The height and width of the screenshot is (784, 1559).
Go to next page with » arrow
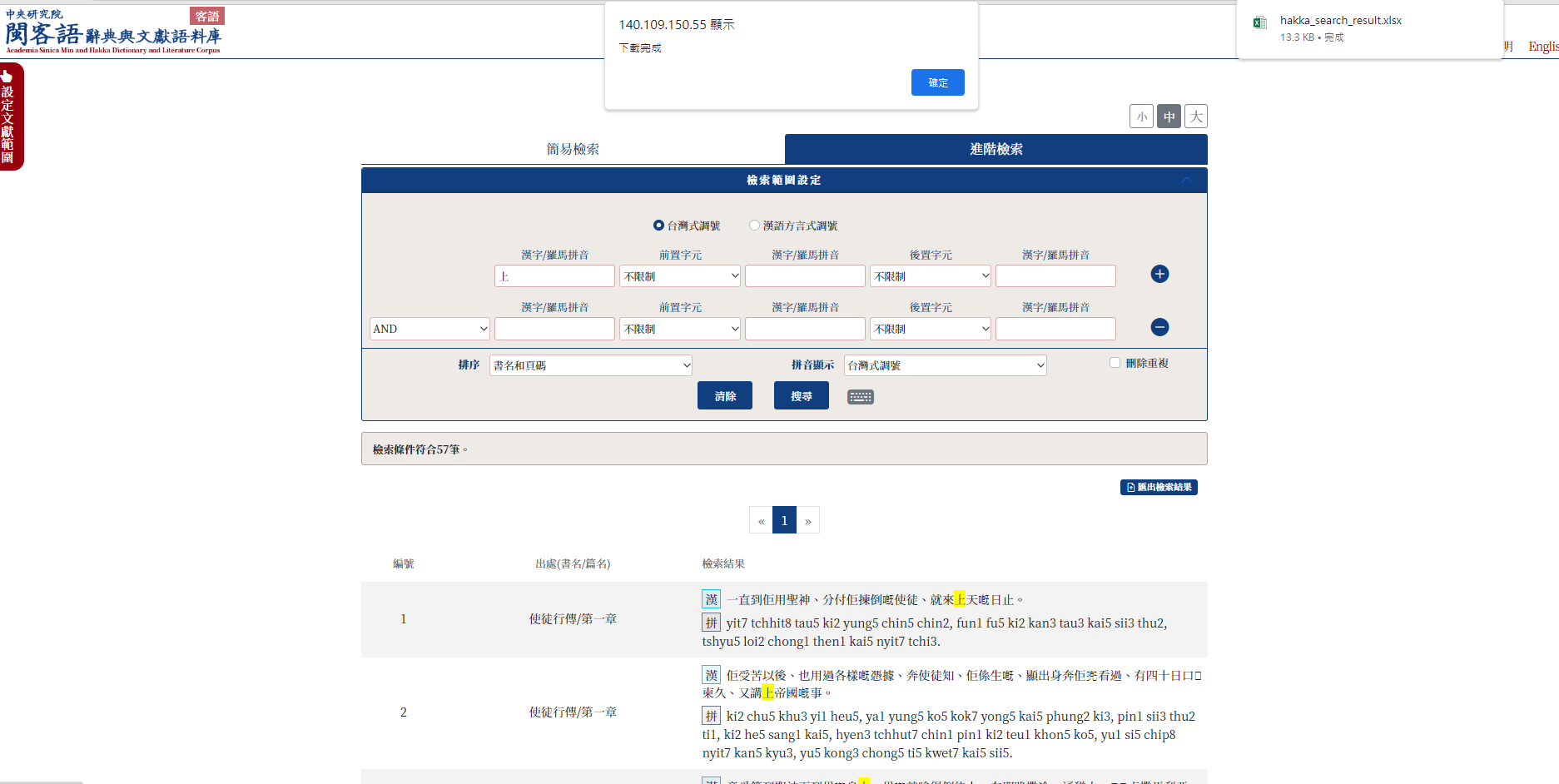807,520
